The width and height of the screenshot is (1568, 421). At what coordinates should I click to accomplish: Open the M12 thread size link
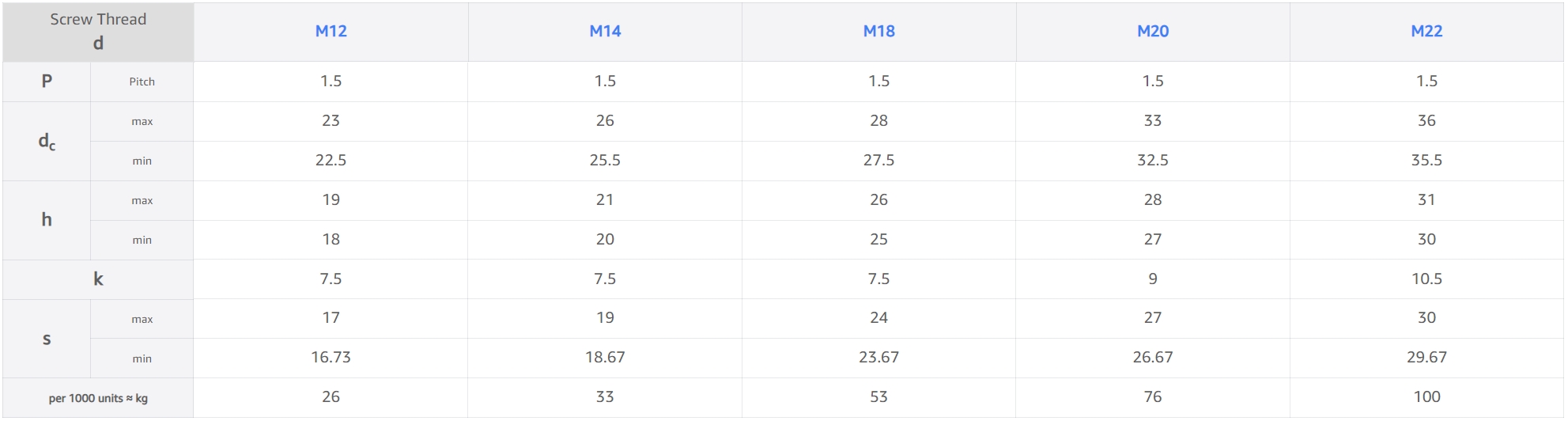pos(331,31)
